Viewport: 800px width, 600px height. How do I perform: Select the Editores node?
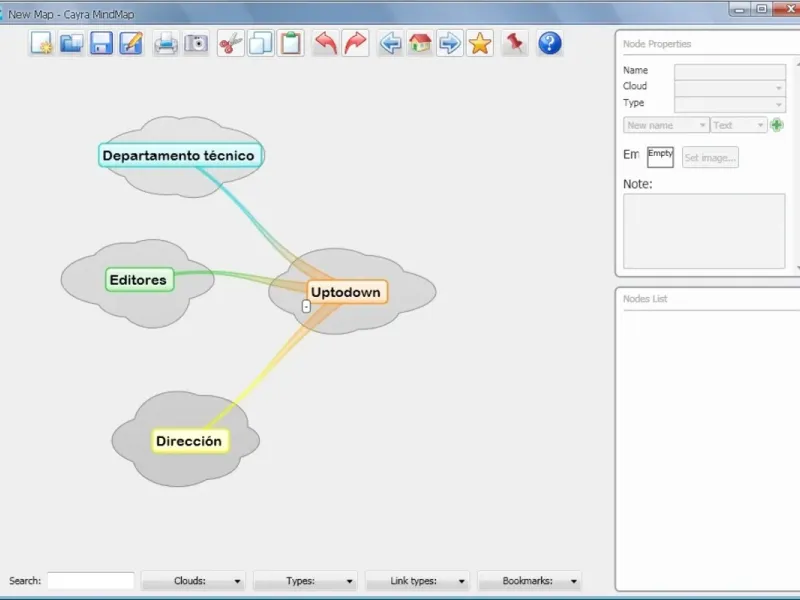coord(139,280)
